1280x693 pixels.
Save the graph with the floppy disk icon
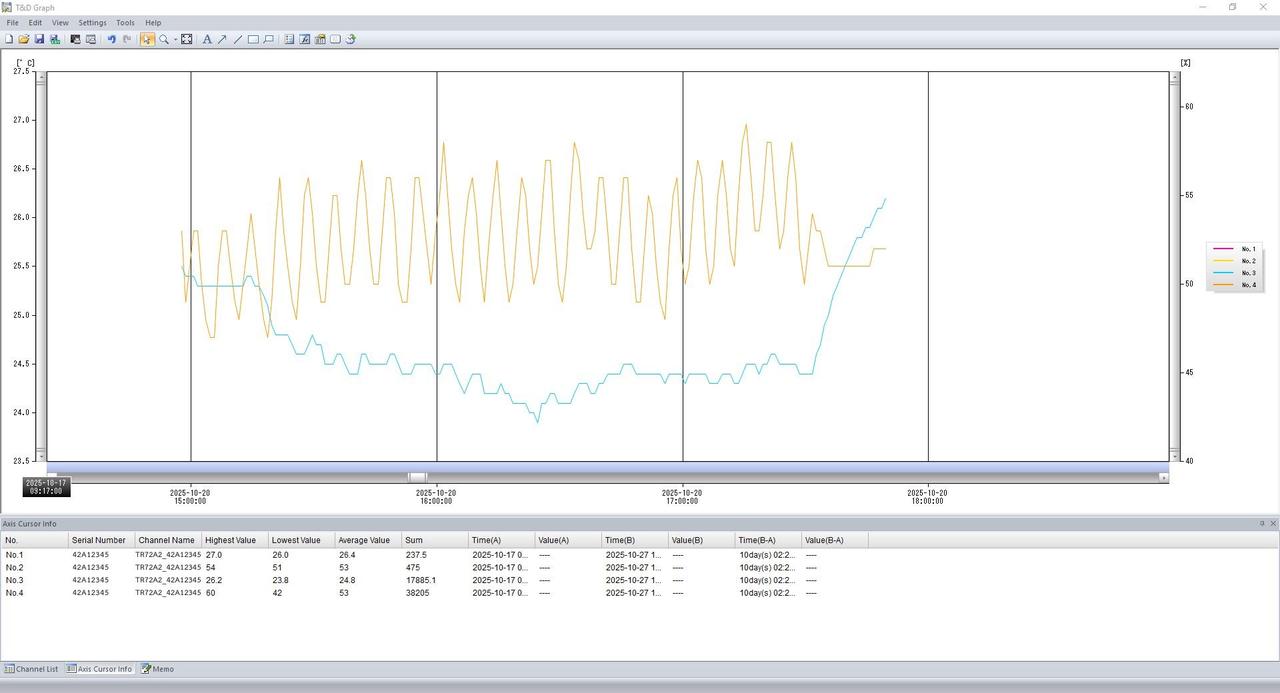[39, 40]
